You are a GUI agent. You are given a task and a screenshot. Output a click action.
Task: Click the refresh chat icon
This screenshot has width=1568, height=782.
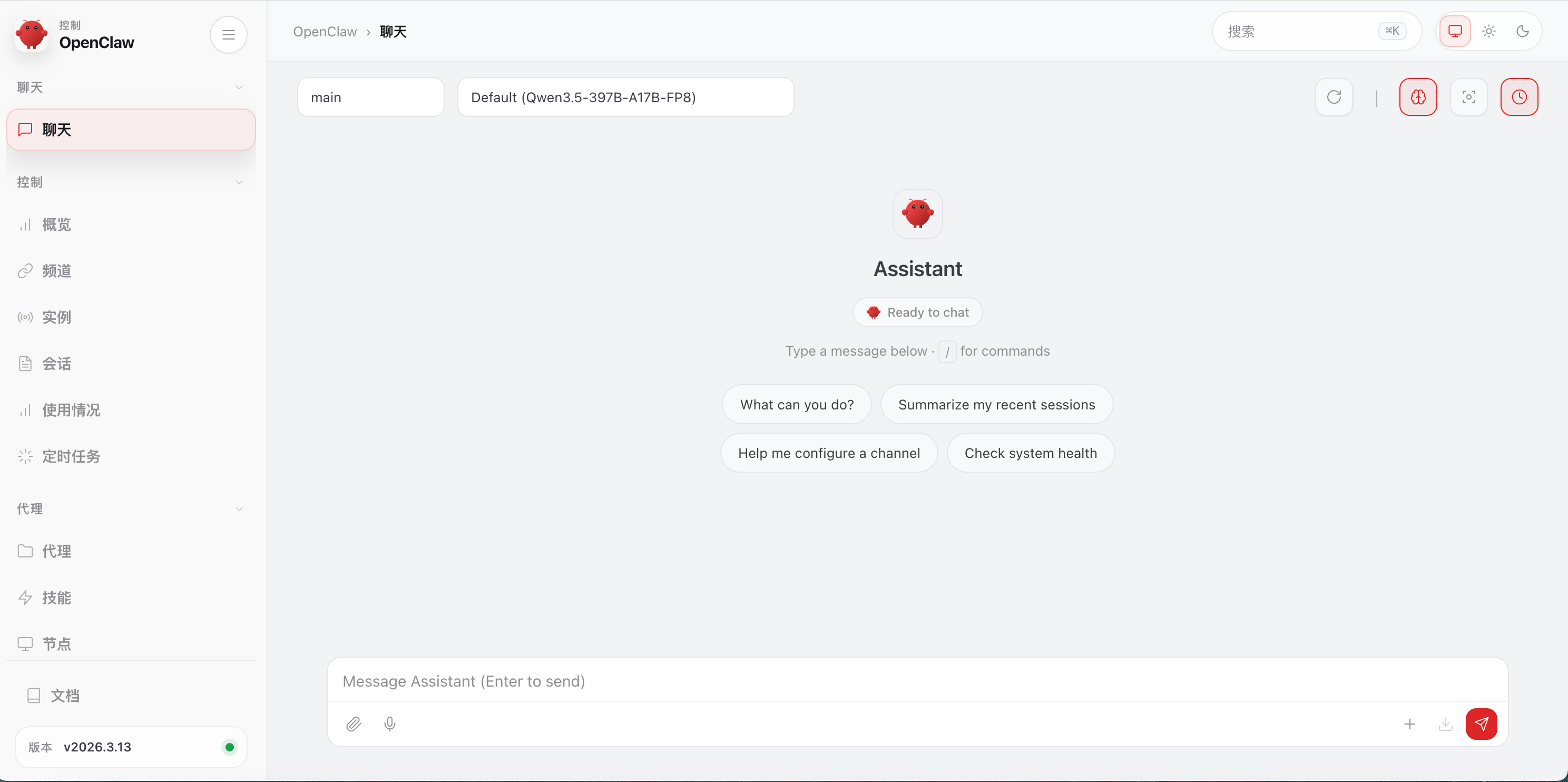1334,97
